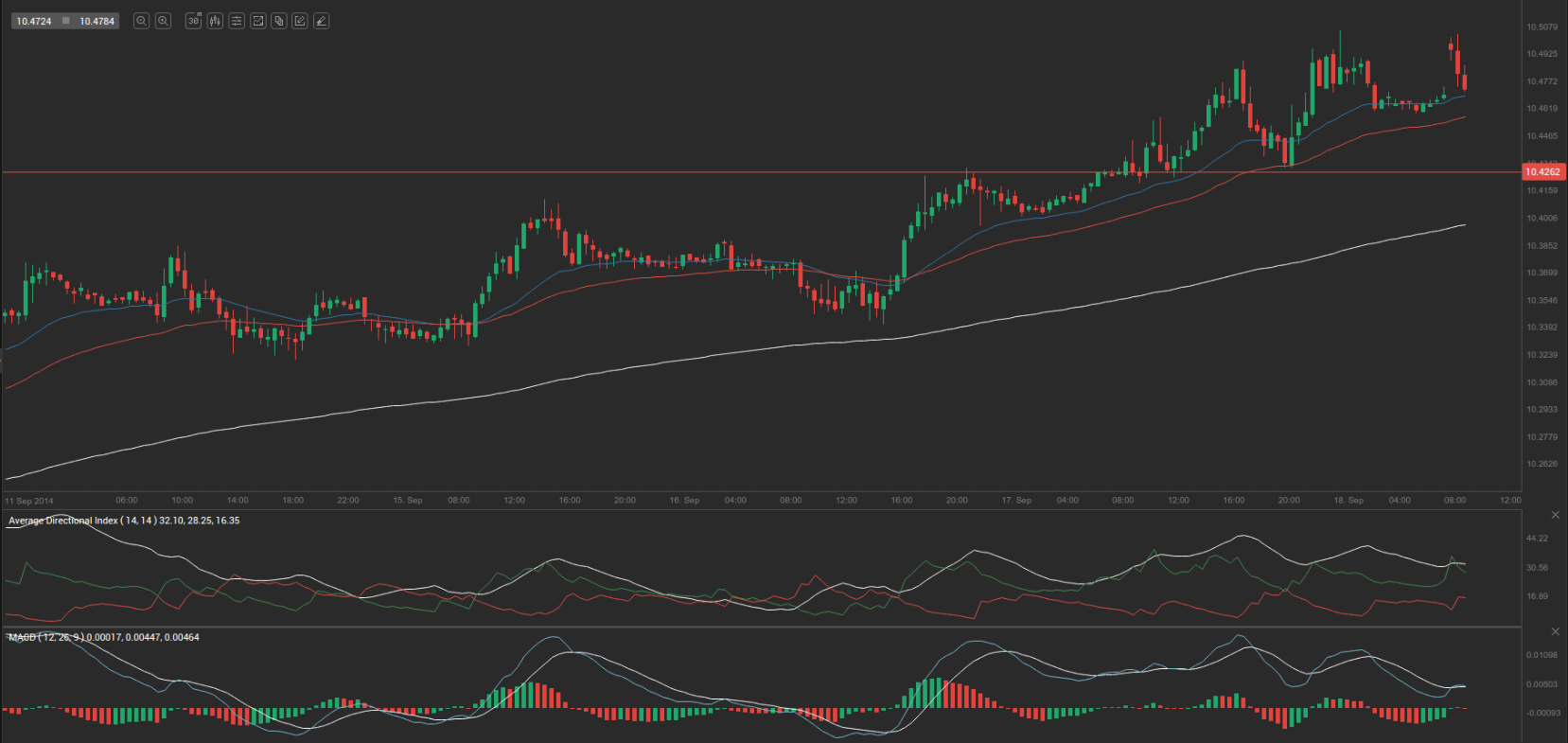
Task: Click the red 10.4262 price level tag
Action: coord(1542,172)
